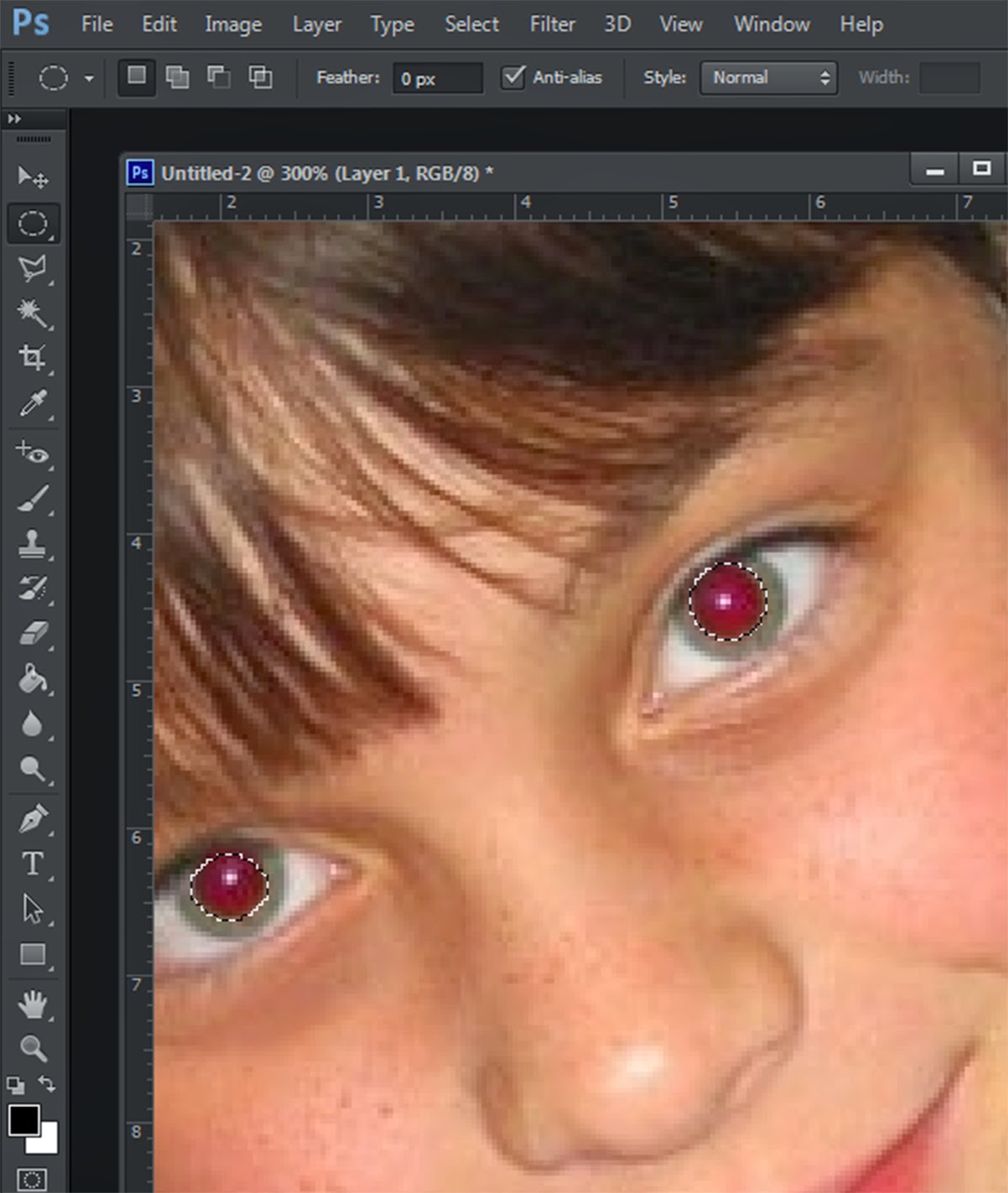Image resolution: width=1008 pixels, height=1193 pixels.
Task: Select the History Brush tool
Action: click(33, 589)
